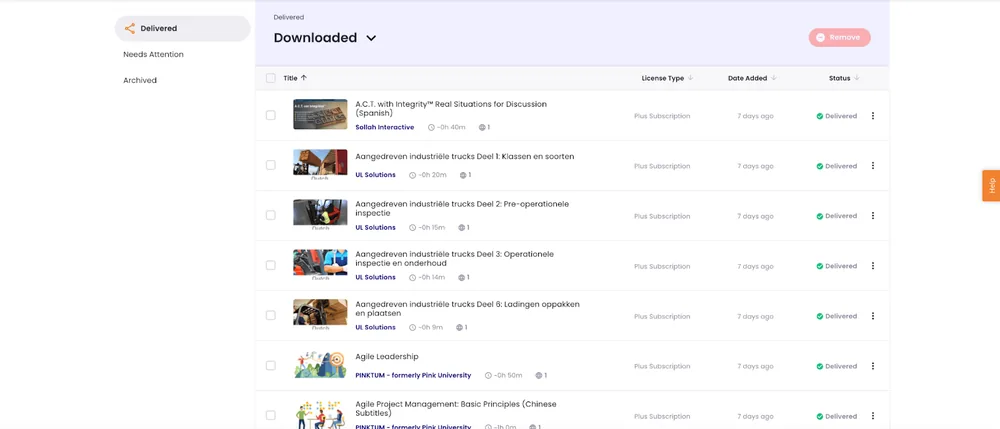
Task: Click the globe icon in Deel 1 row
Action: (x=462, y=175)
